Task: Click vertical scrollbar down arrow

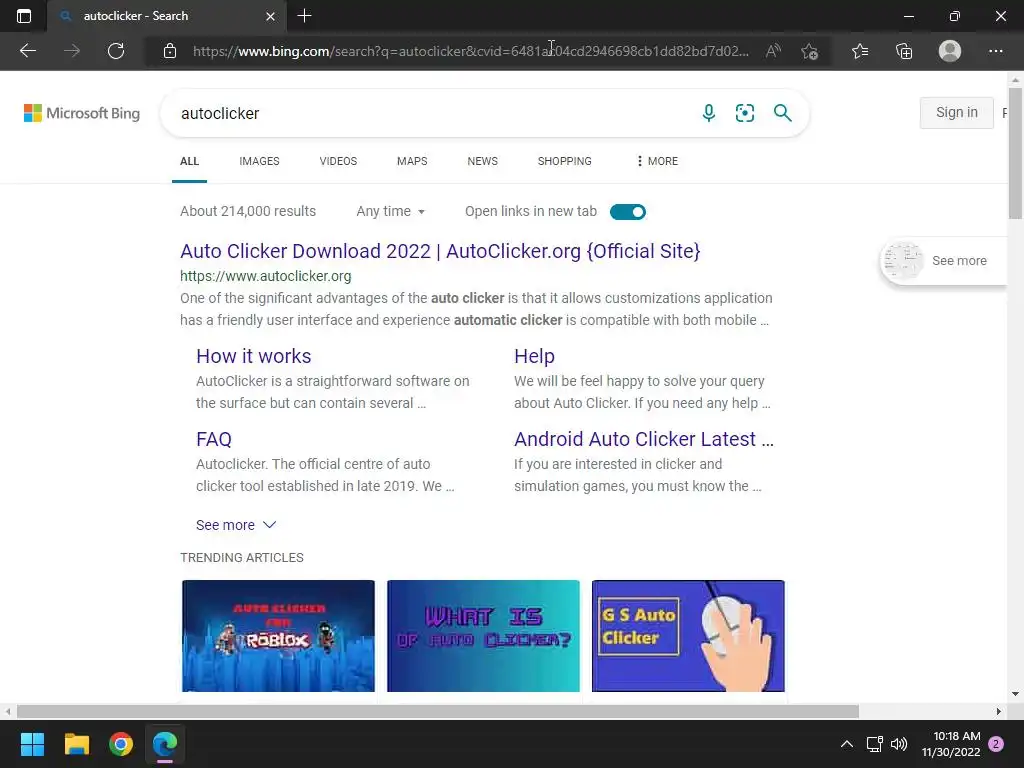Action: tap(1015, 694)
